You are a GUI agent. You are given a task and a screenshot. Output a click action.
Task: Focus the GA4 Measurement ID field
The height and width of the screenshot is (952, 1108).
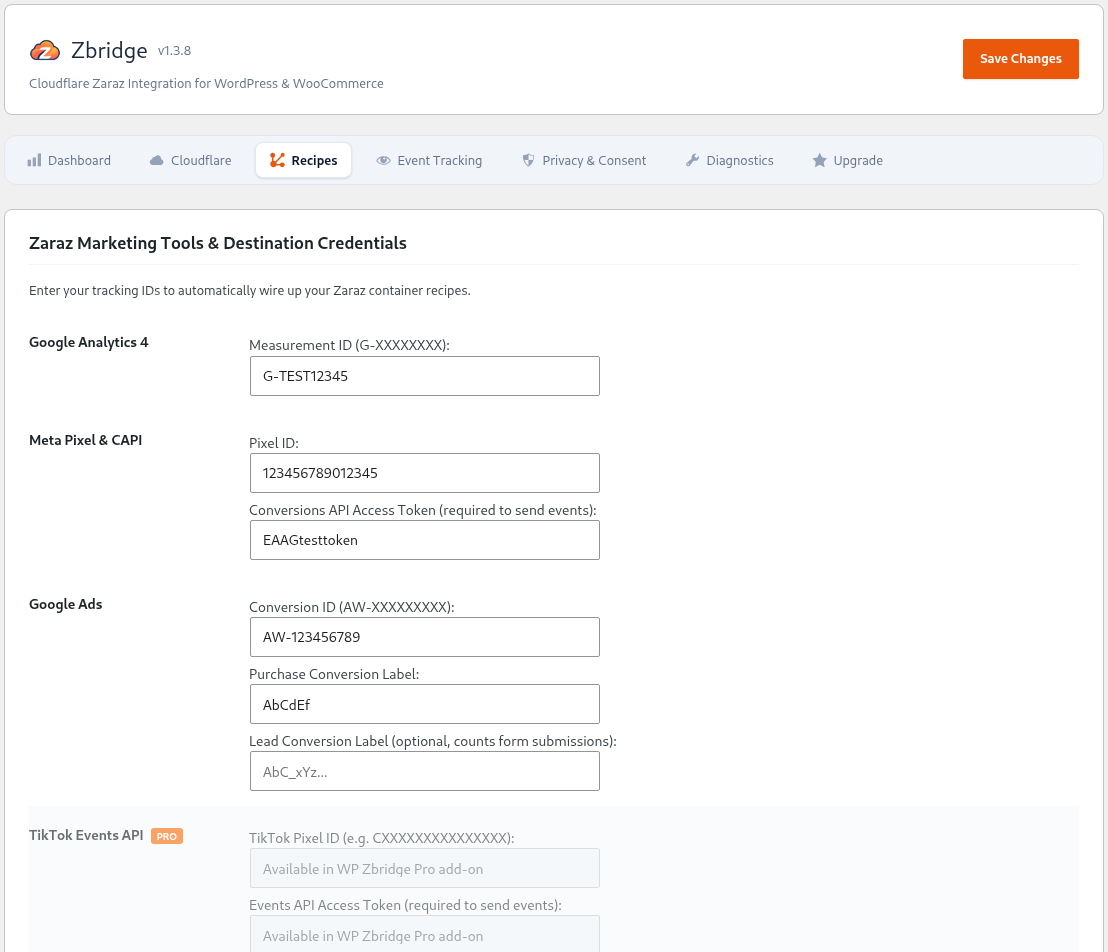tap(425, 376)
